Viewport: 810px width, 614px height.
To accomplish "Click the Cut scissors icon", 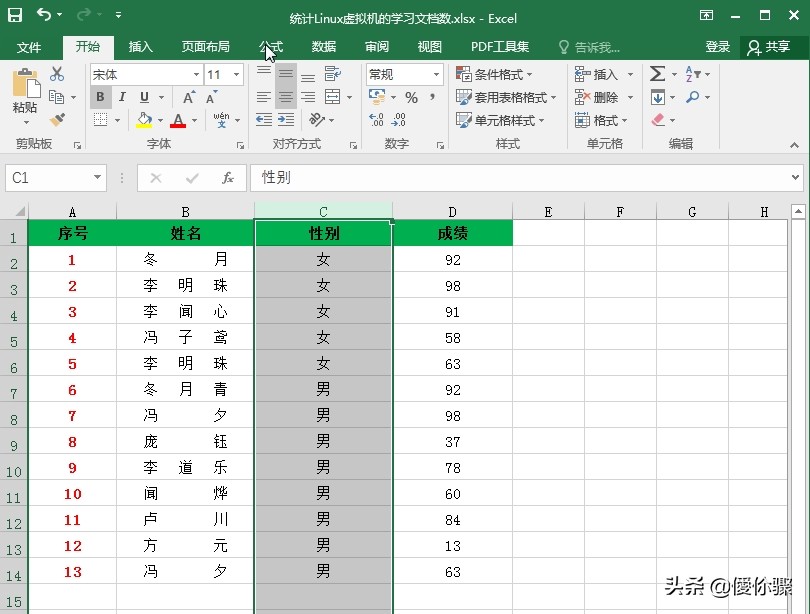I will pos(57,74).
